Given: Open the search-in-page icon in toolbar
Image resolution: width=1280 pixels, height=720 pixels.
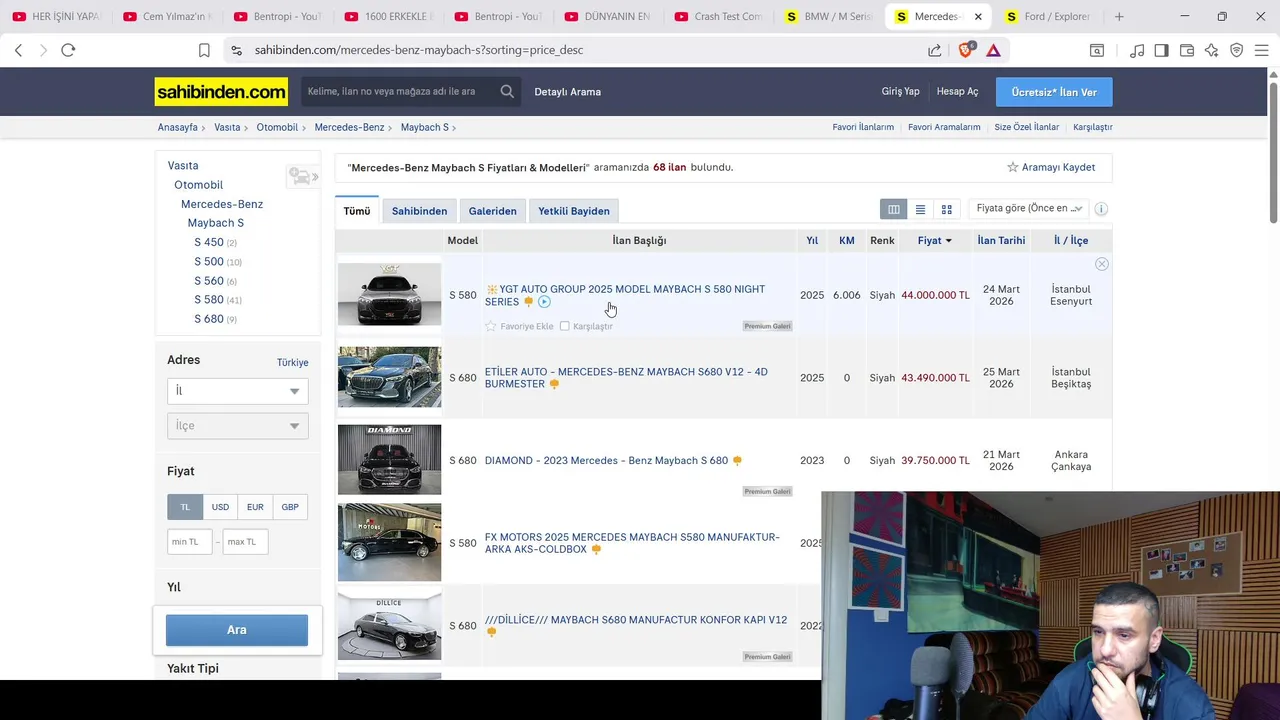Looking at the screenshot, I should point(1097,50).
